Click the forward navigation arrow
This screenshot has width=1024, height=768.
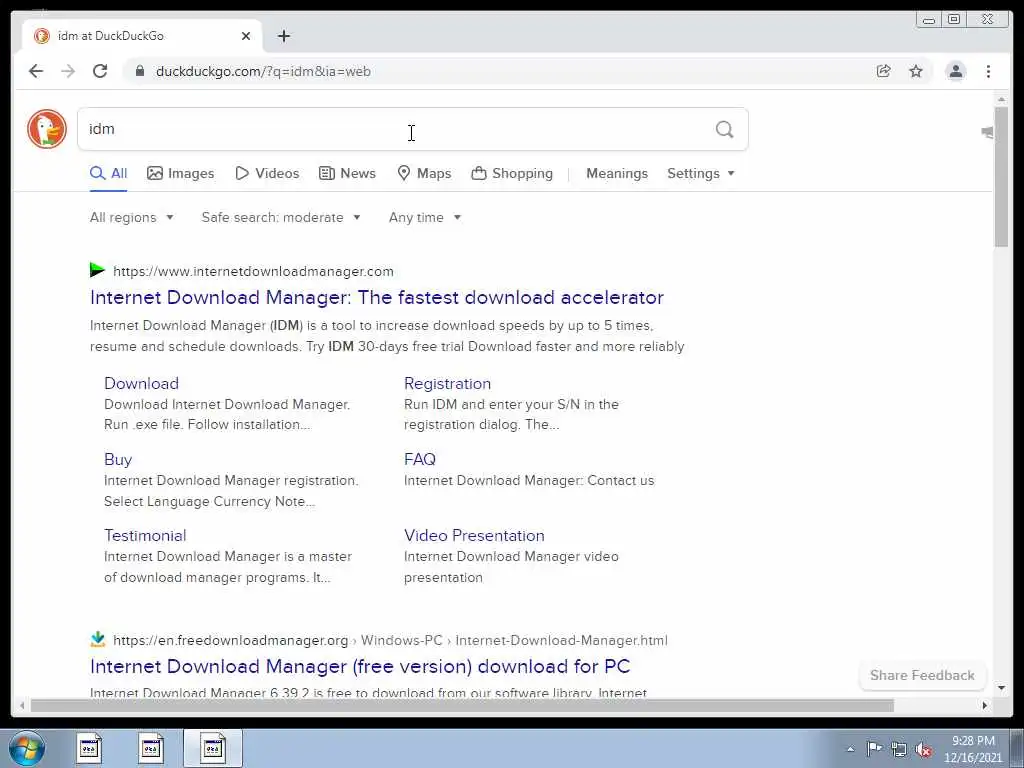point(68,71)
